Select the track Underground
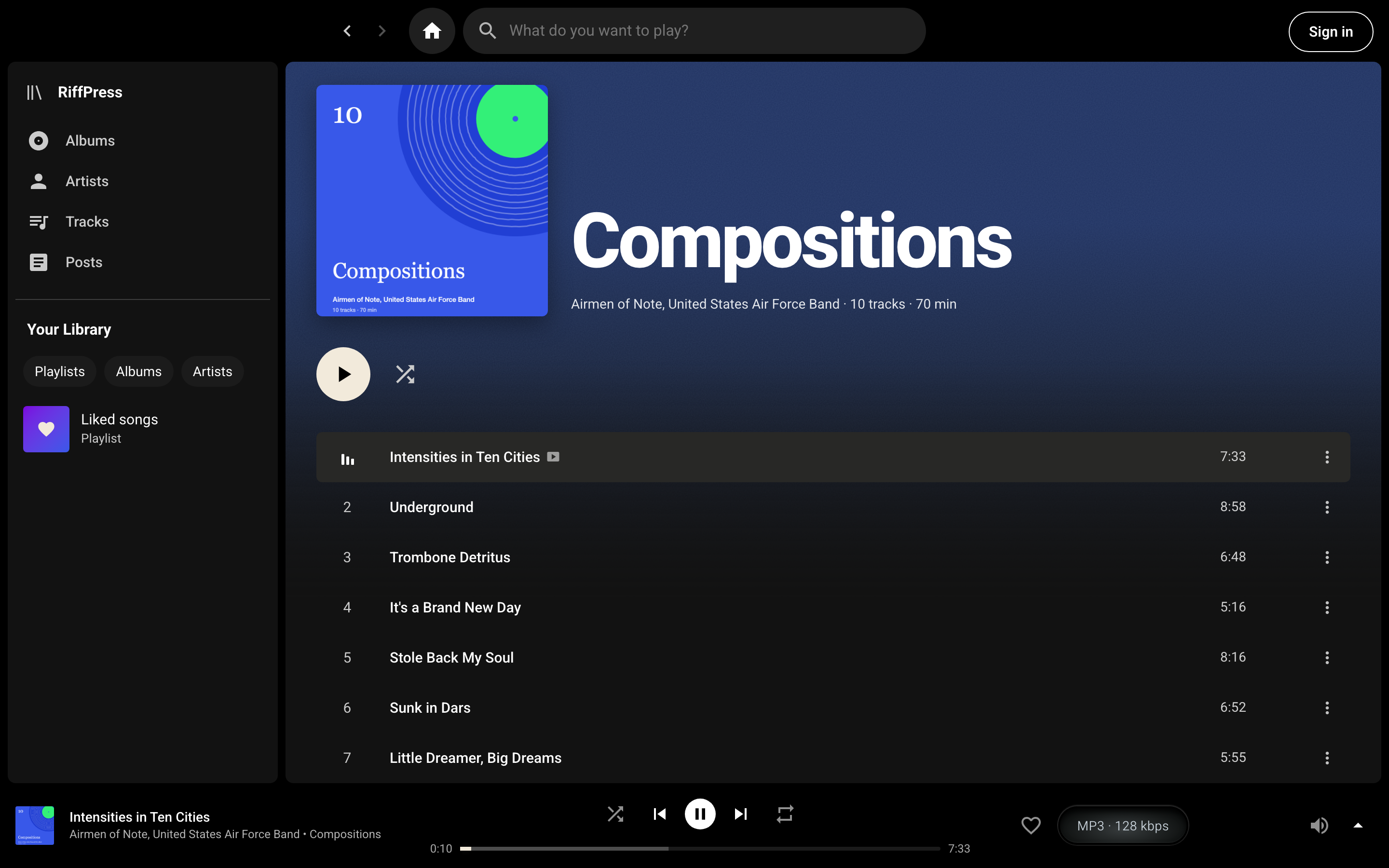Image resolution: width=1389 pixels, height=868 pixels. point(833,507)
